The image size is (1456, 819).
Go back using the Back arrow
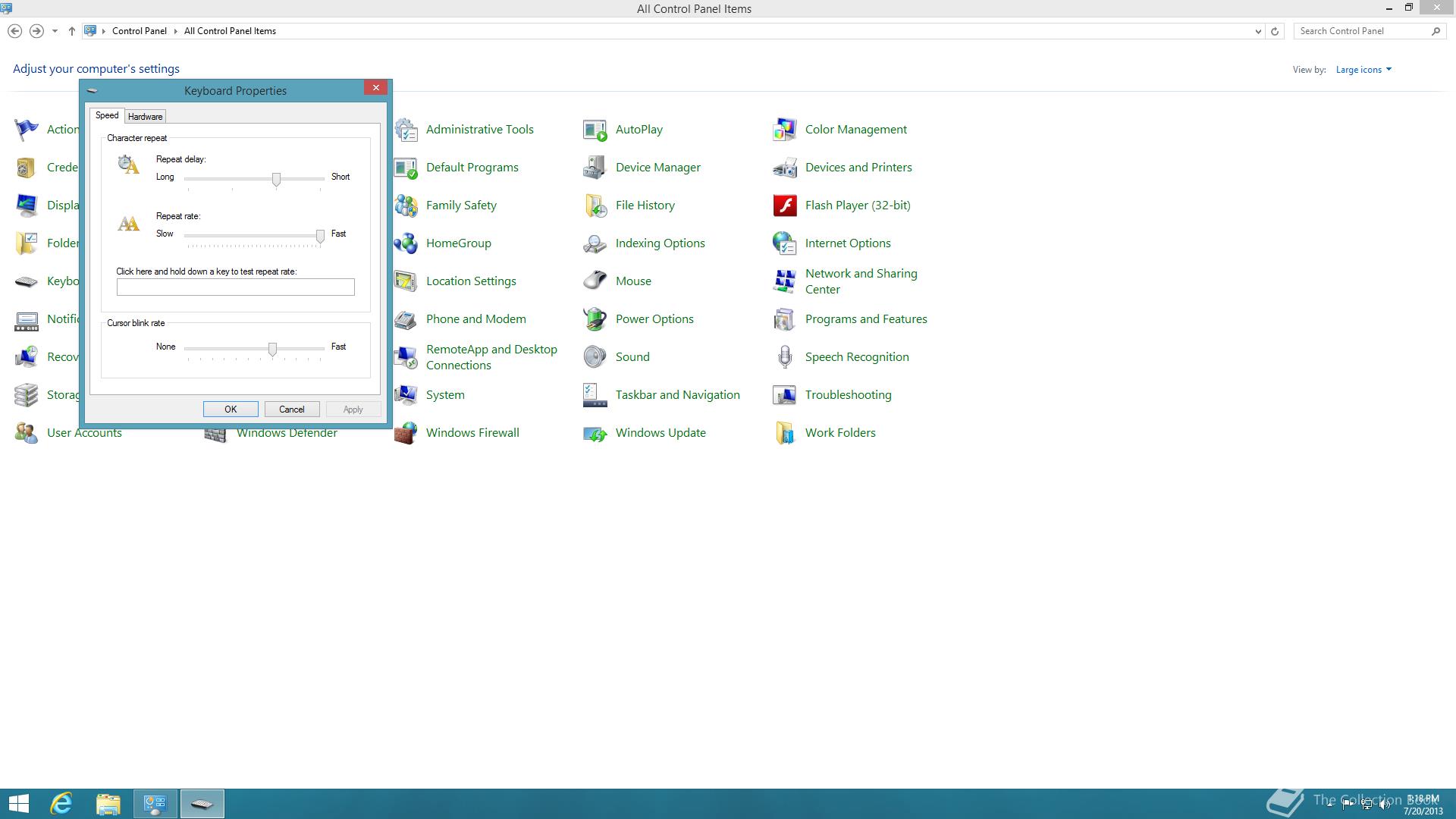pyautogui.click(x=14, y=31)
